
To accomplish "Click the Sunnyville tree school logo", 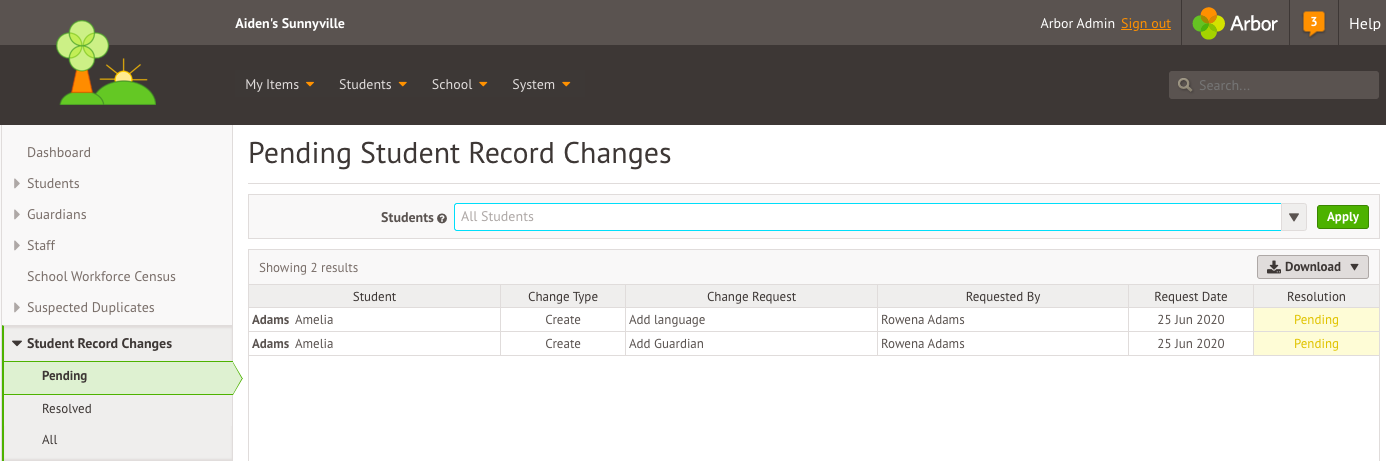I will click(x=106, y=64).
